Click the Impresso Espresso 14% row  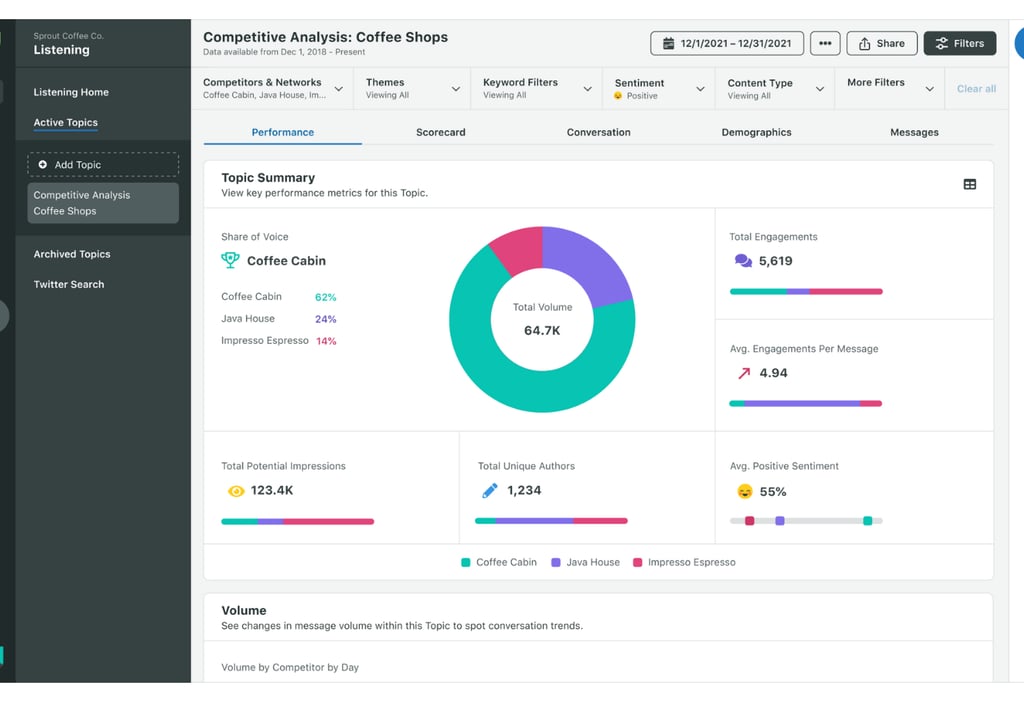[x=279, y=341]
